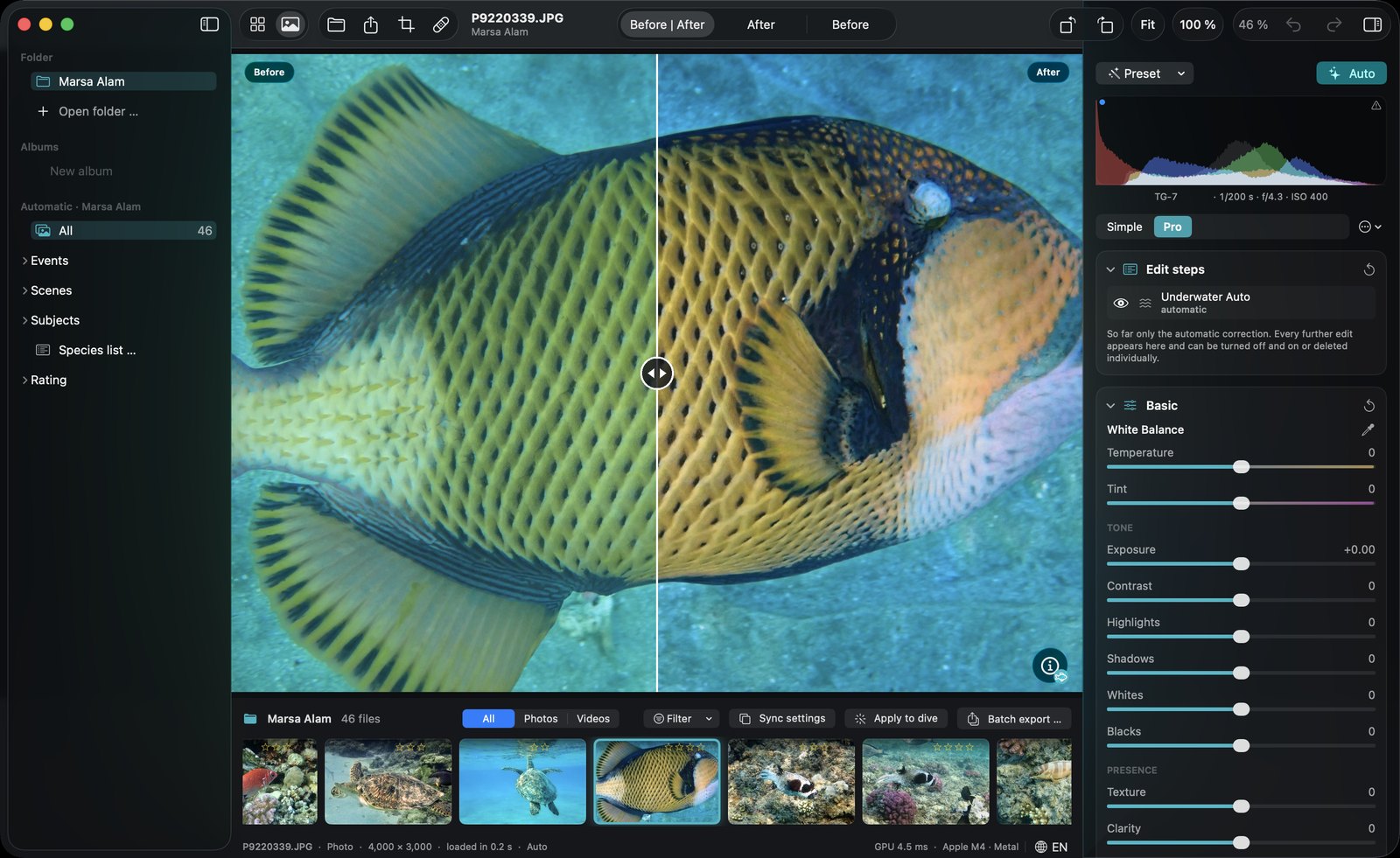The width and height of the screenshot is (1400, 858).
Task: Reset Basic section with circular arrow
Action: point(1369,406)
